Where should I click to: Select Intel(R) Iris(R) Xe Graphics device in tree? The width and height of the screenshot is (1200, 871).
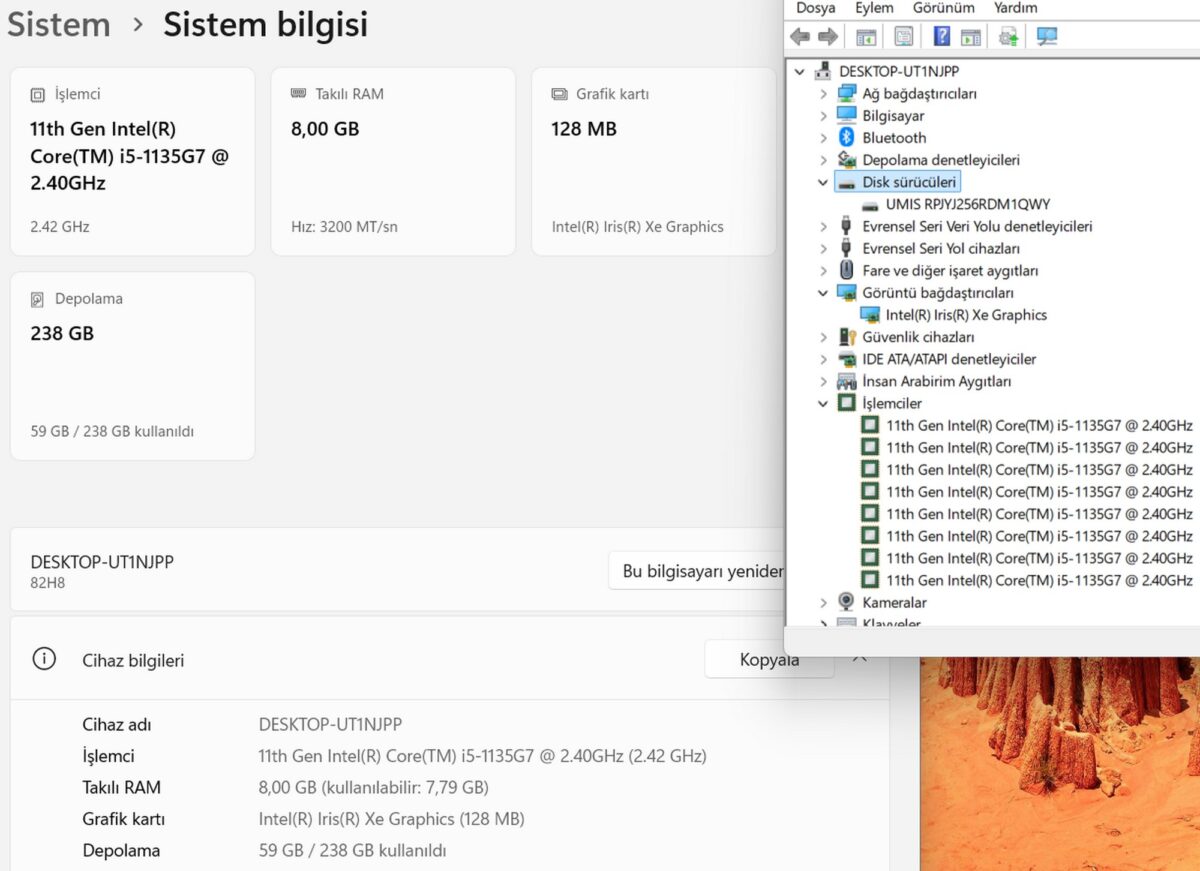pos(966,314)
